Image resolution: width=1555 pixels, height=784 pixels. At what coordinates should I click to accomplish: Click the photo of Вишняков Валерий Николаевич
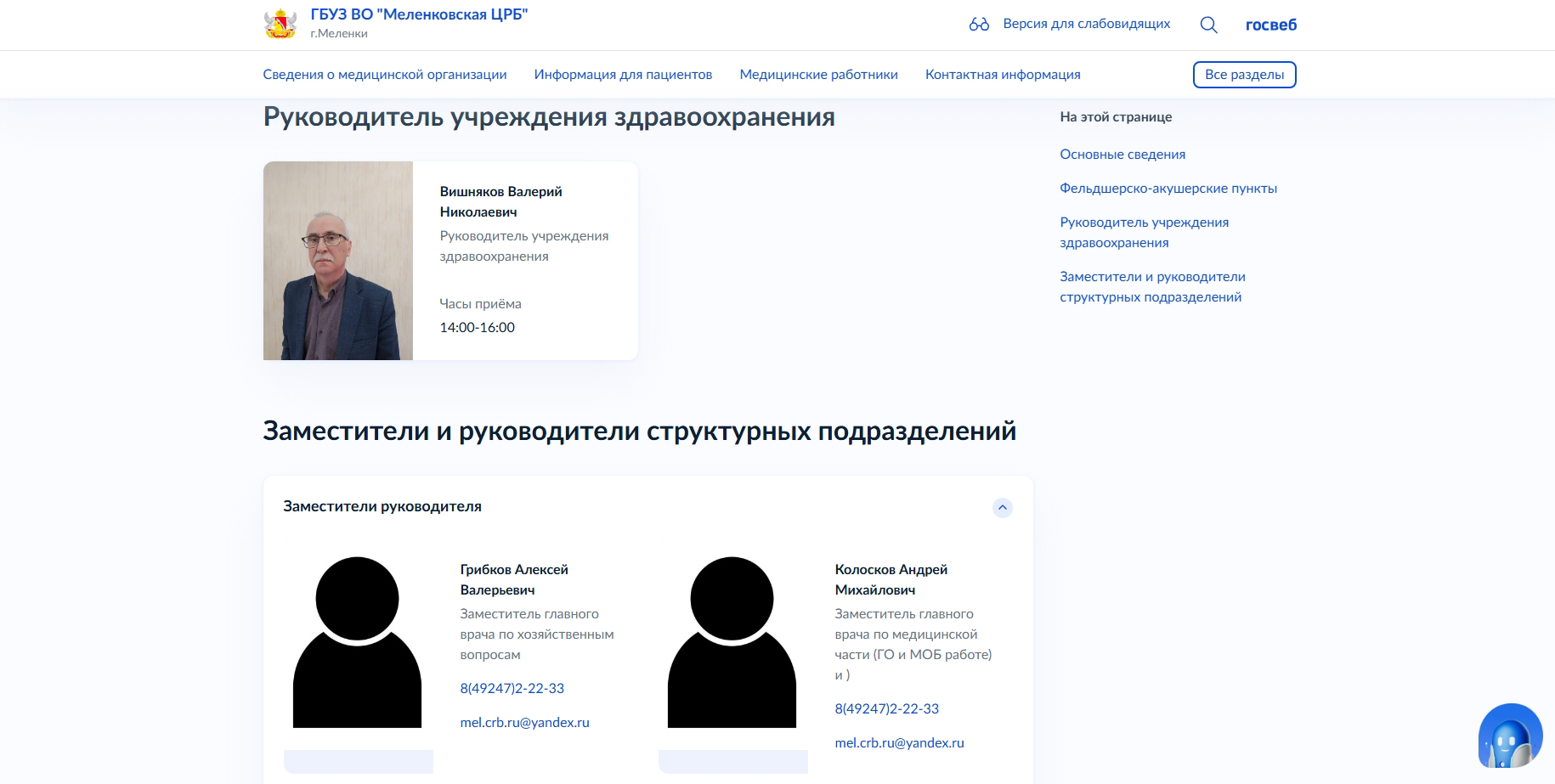[x=338, y=261]
